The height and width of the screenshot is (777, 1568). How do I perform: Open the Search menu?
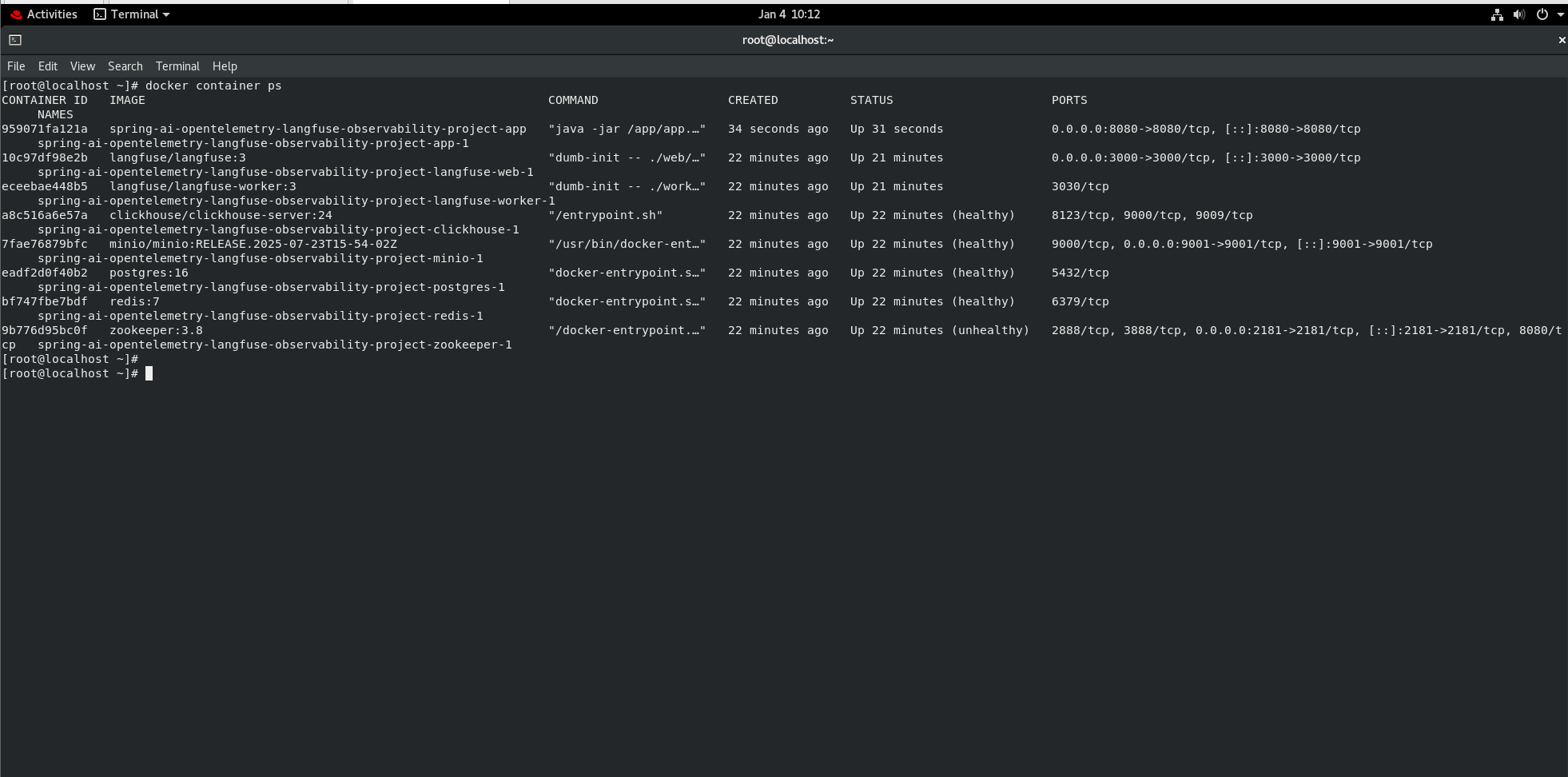(125, 66)
